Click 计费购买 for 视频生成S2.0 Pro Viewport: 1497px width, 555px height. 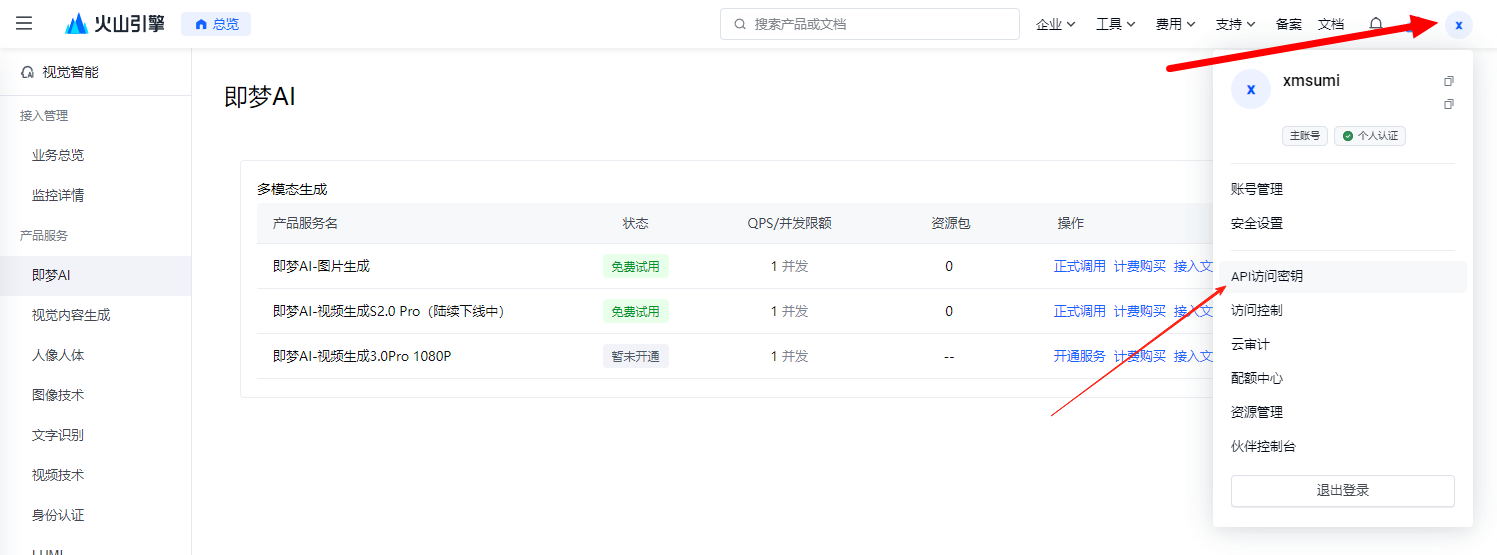click(1140, 311)
